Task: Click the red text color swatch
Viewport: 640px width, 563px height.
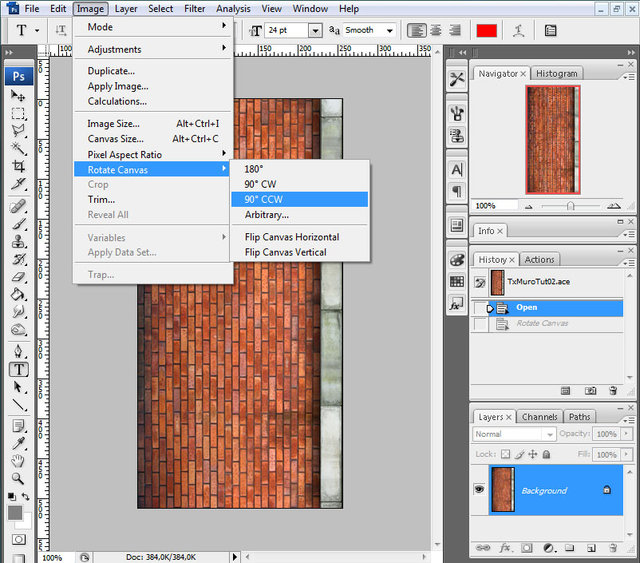Action: (487, 31)
